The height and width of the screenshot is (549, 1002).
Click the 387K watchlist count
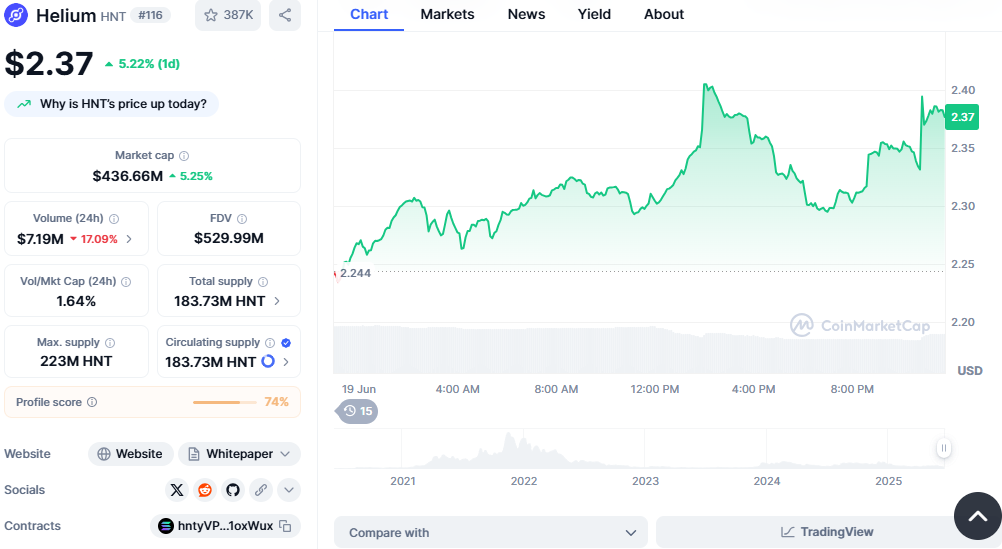click(238, 15)
